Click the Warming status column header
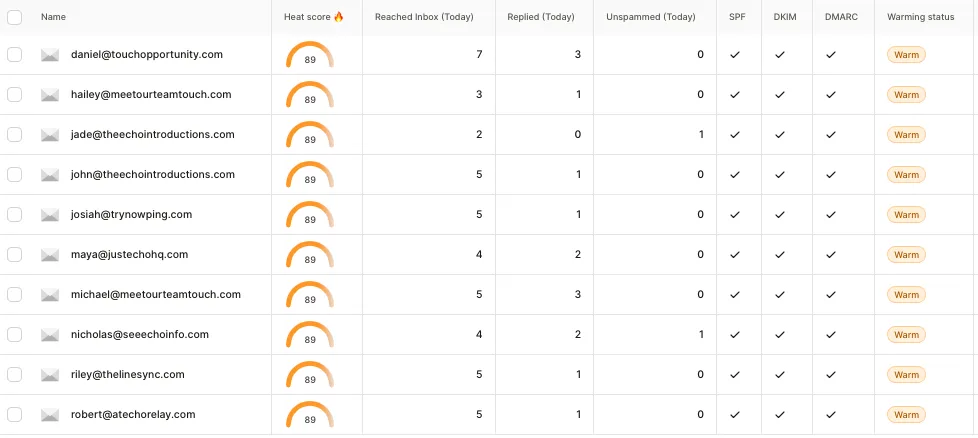The width and height of the screenshot is (978, 438). 920,17
